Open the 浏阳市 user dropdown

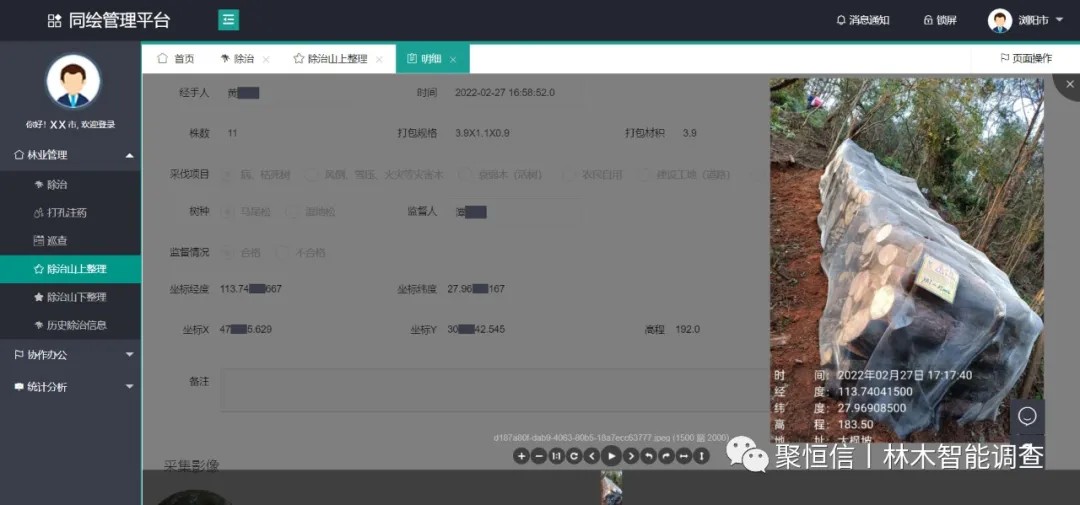tap(1041, 21)
